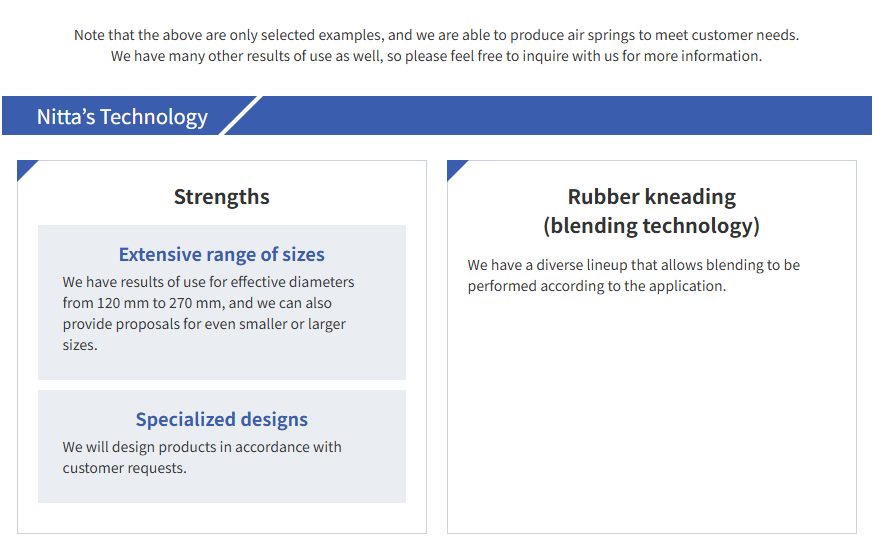Click the 'customer requests.' text
The height and width of the screenshot is (540, 873).
click(124, 468)
